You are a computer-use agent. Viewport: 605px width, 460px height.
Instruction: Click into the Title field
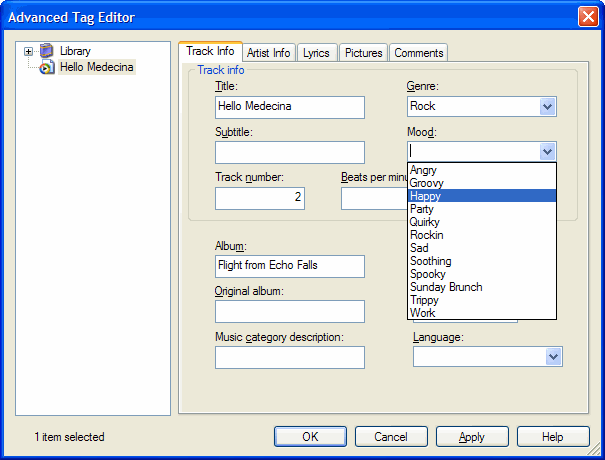coord(290,107)
